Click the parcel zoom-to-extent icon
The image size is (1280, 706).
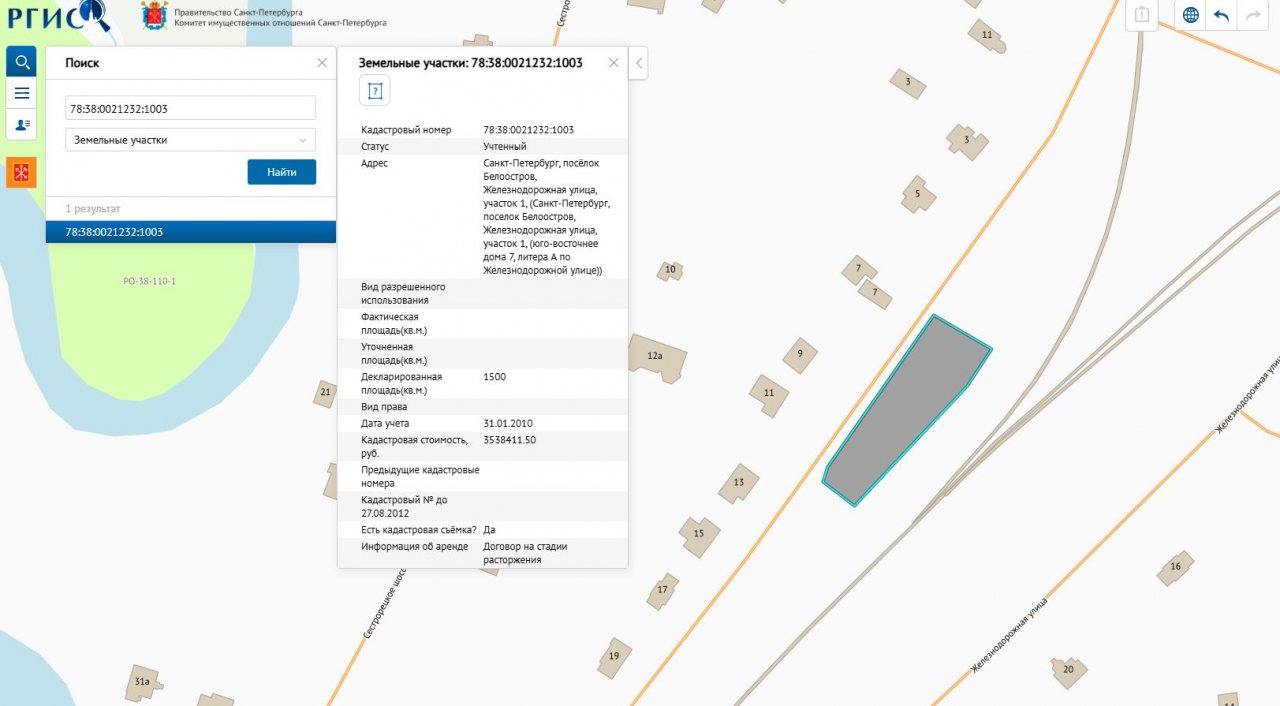[x=374, y=91]
